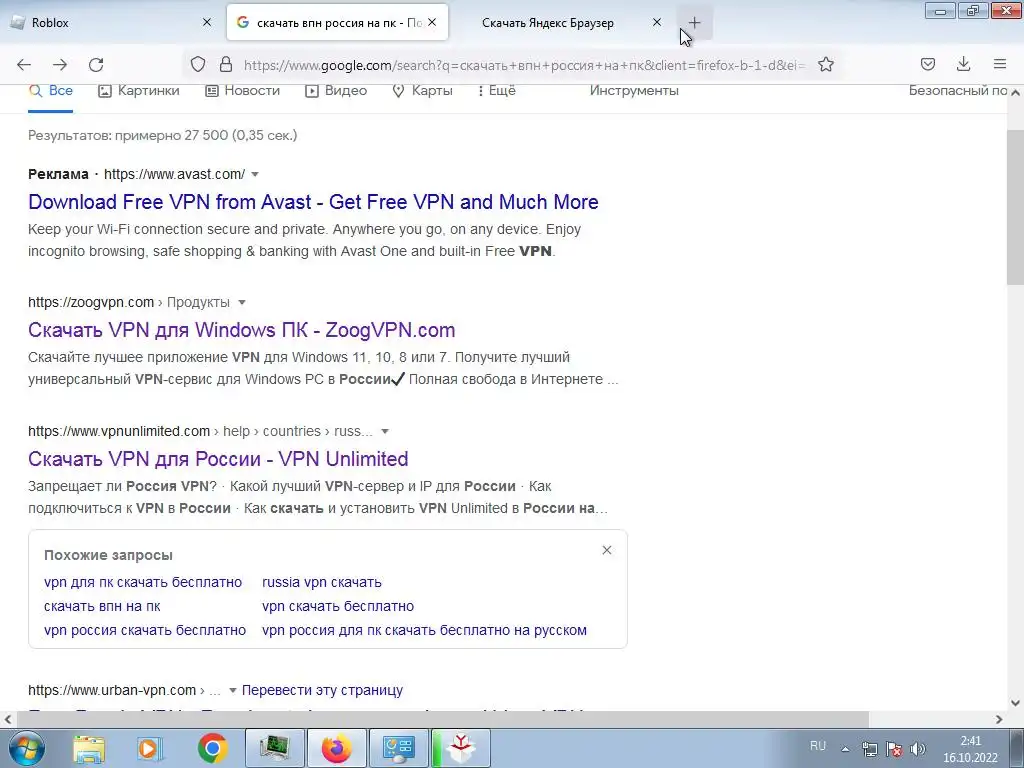Close the Roblox tab
This screenshot has height=768, width=1024.
(207, 22)
